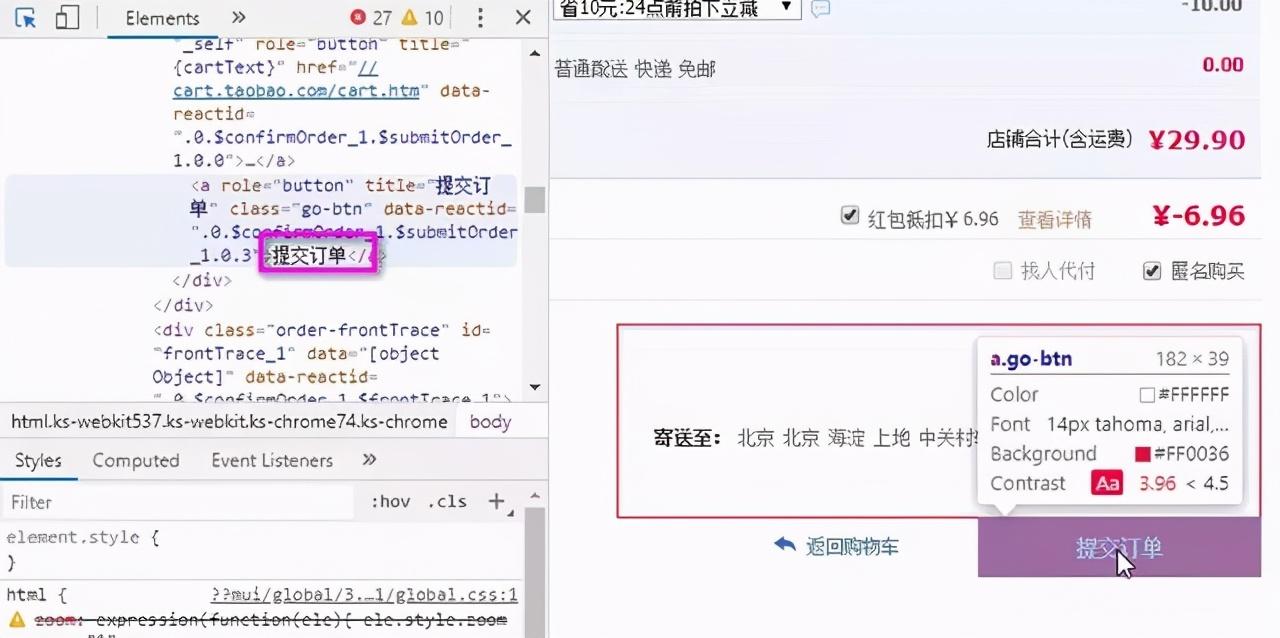Select the Event Listeners tab

pos(271,460)
